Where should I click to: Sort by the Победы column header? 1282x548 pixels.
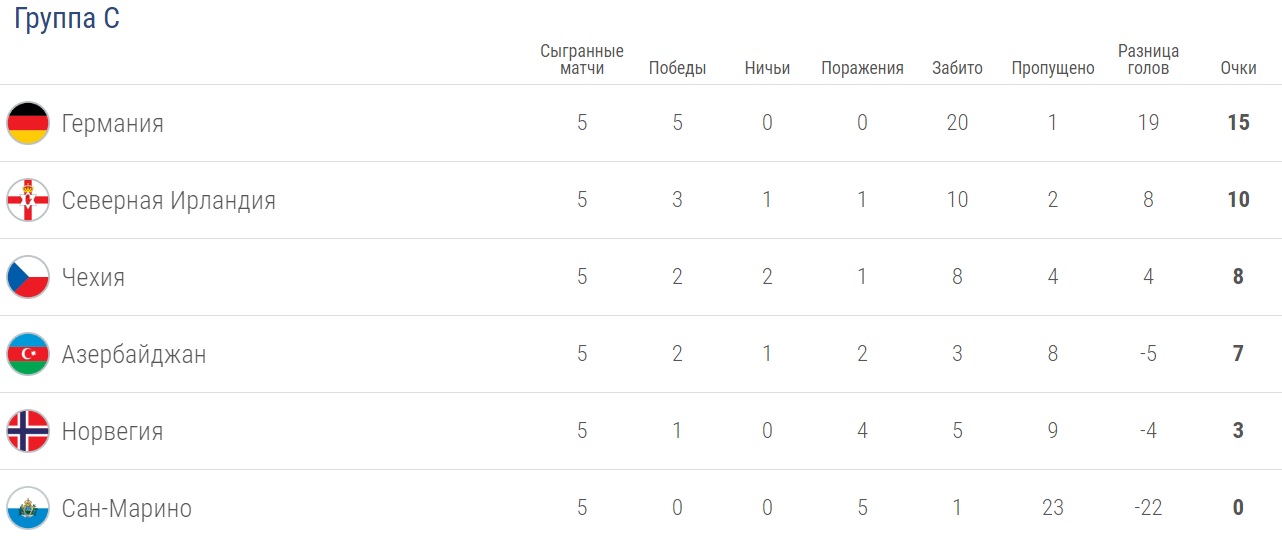click(677, 68)
